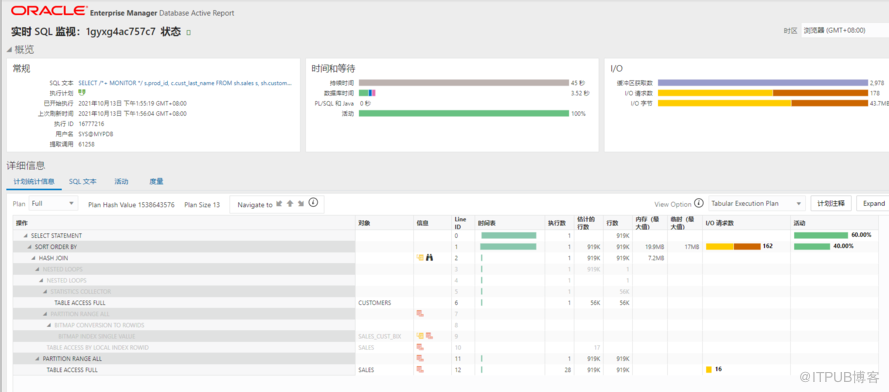Click the 执行数 column header
The width and height of the screenshot is (889, 392).
point(558,222)
